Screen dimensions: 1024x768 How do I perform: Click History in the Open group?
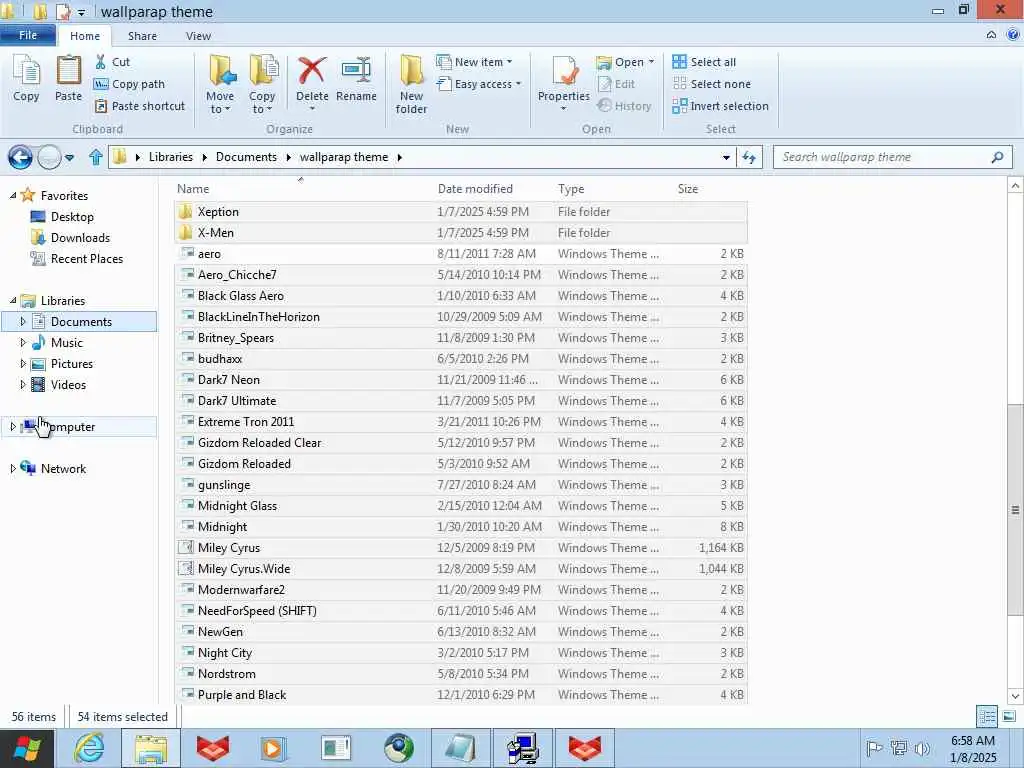[x=624, y=106]
